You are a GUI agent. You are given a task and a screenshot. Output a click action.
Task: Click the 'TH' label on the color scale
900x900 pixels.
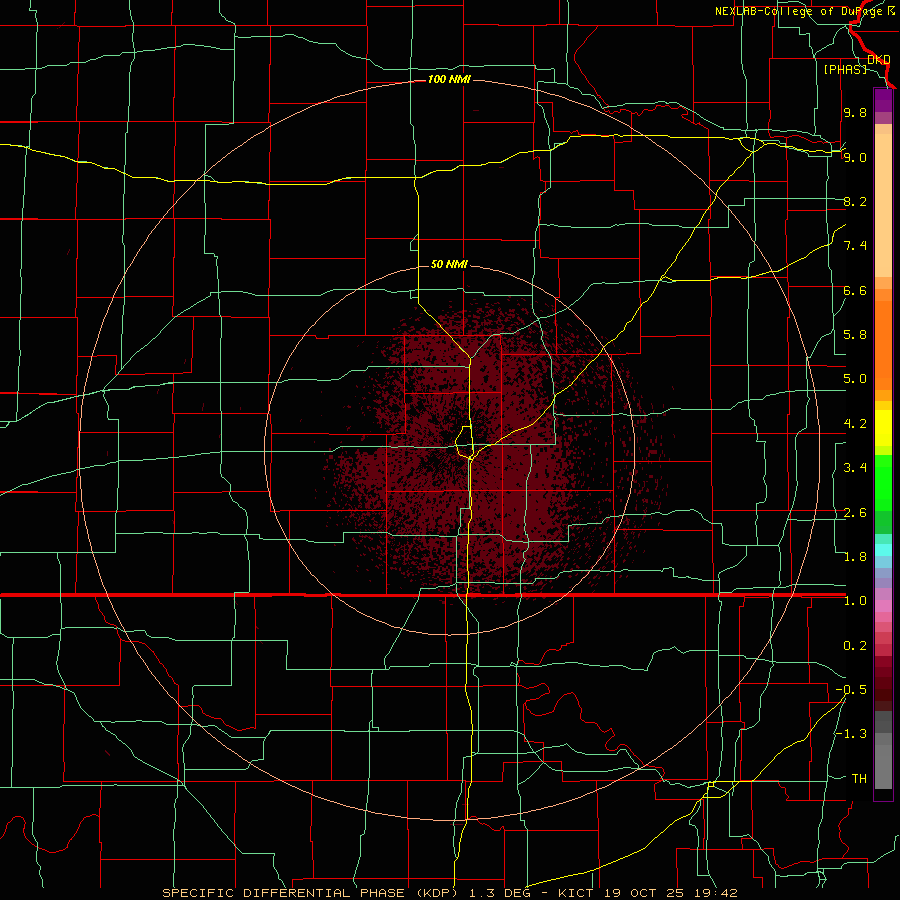click(859, 779)
